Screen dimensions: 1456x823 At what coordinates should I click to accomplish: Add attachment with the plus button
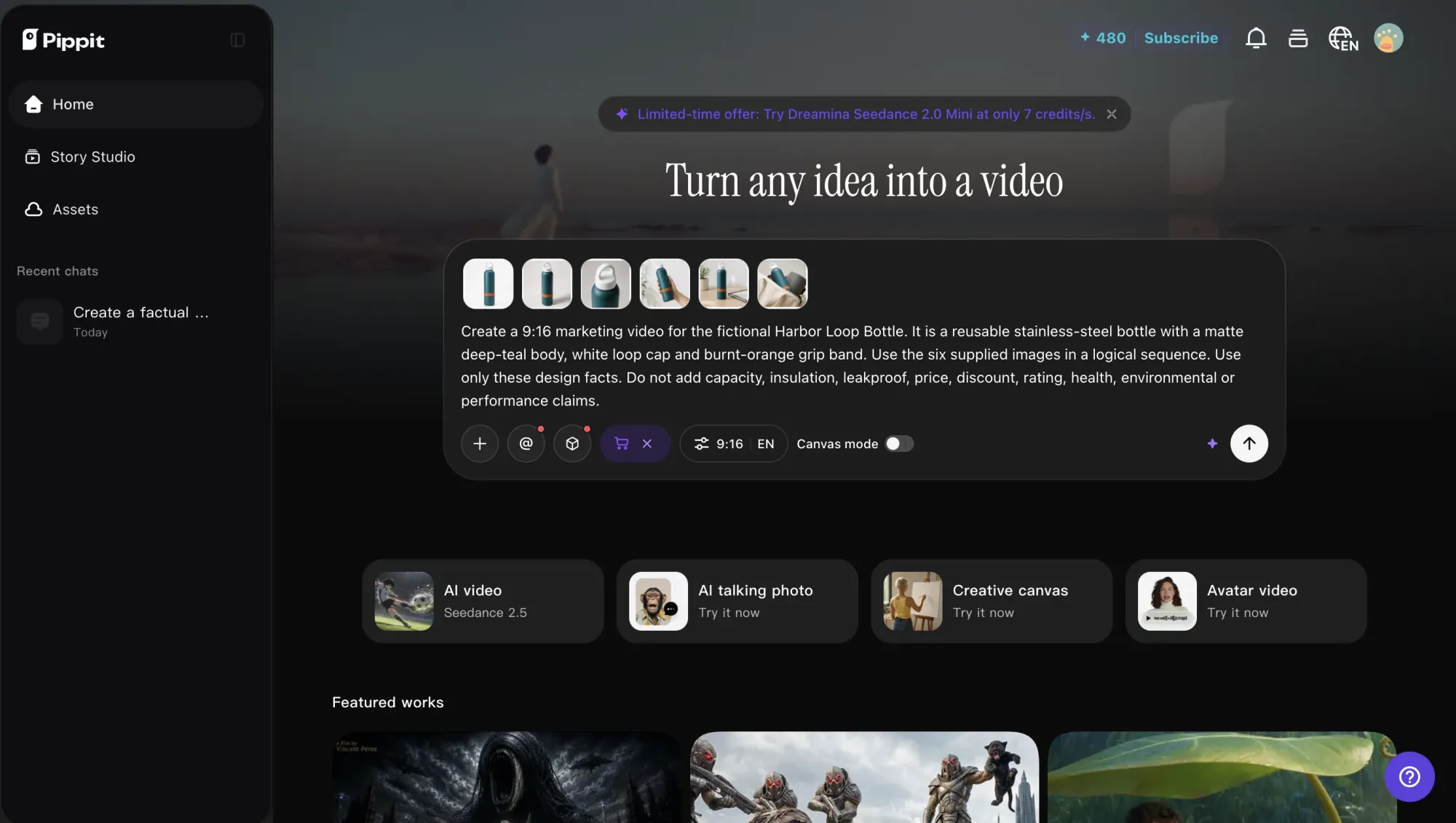[x=480, y=444]
